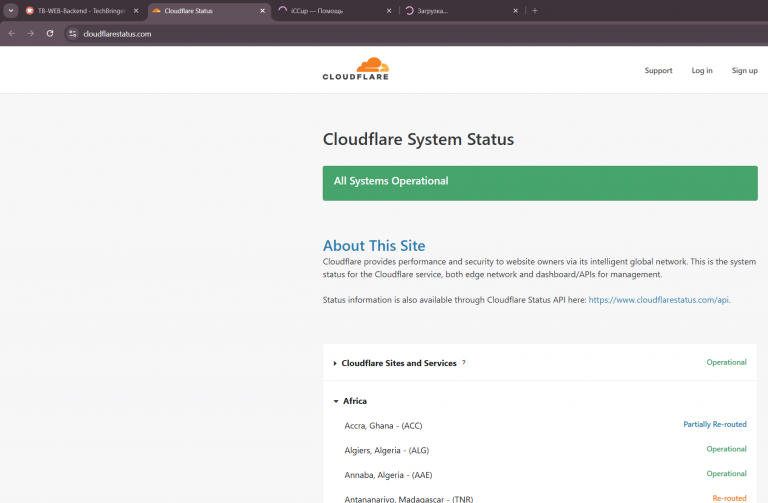Open the About This Site heading link
The image size is (768, 503).
pos(374,245)
